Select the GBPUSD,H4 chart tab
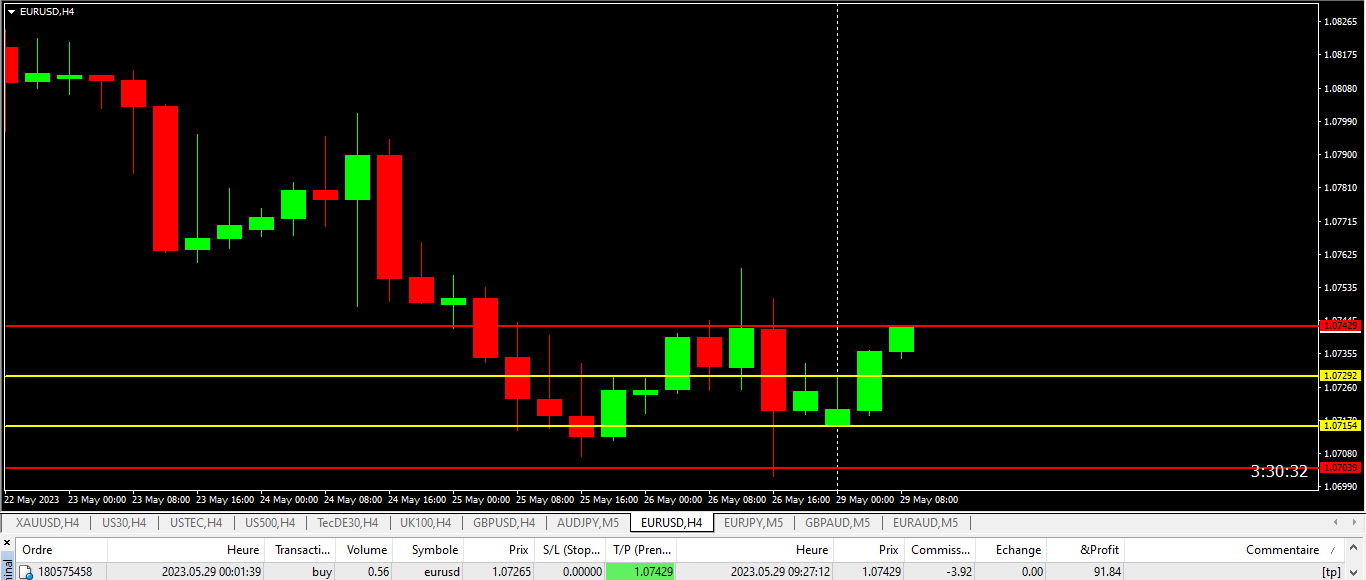 (504, 522)
